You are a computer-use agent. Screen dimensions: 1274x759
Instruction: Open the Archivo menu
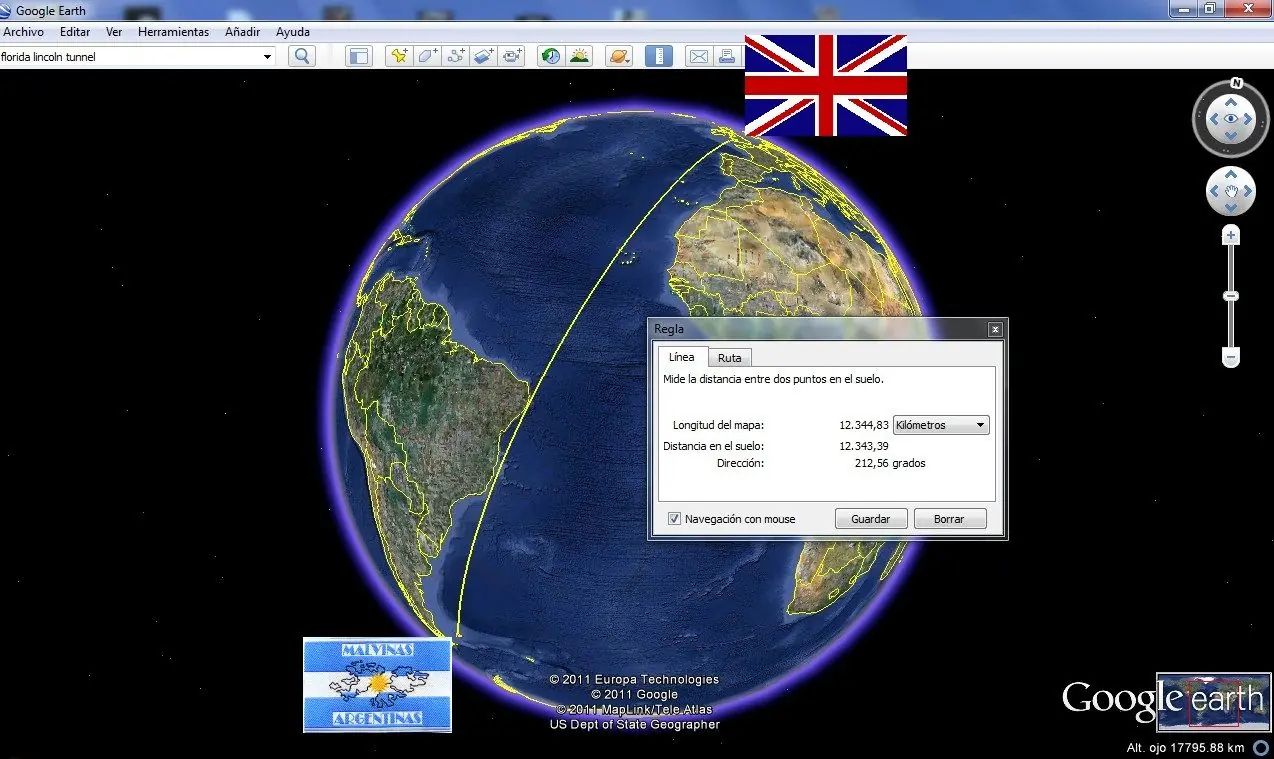23,32
